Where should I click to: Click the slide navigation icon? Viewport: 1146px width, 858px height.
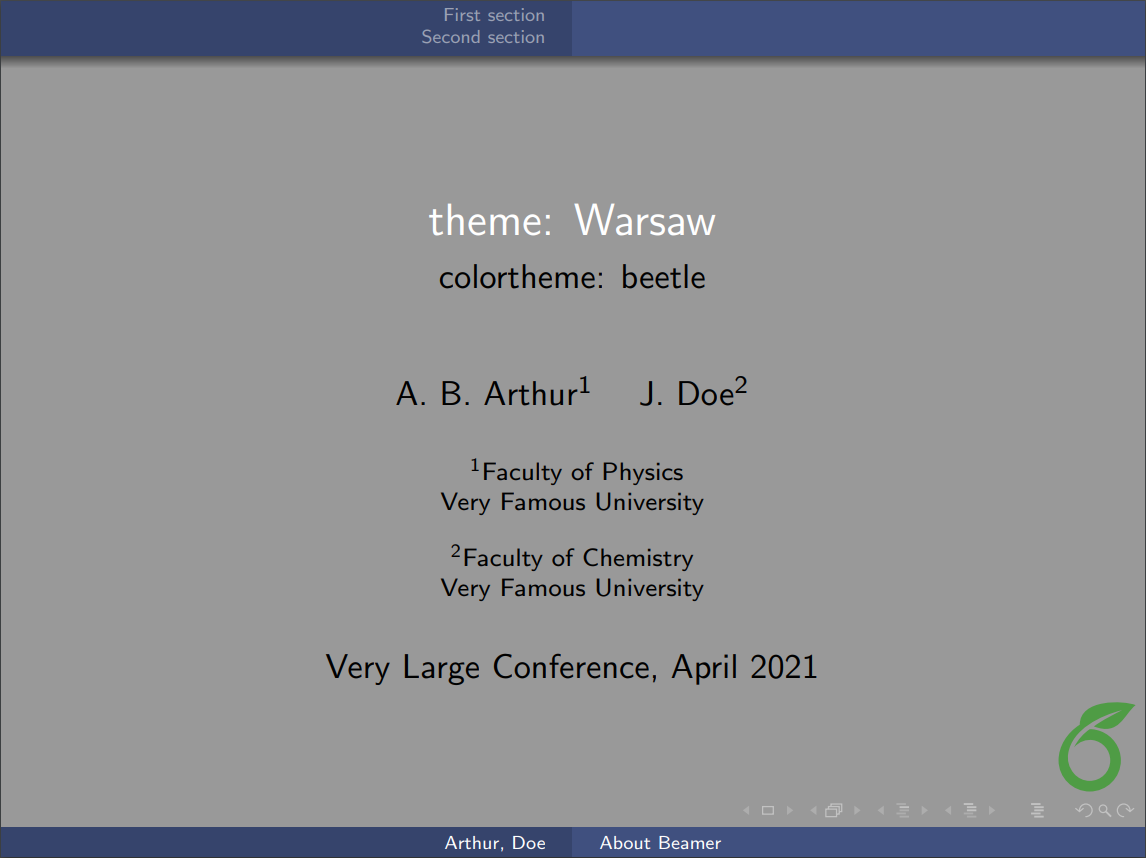click(x=767, y=810)
